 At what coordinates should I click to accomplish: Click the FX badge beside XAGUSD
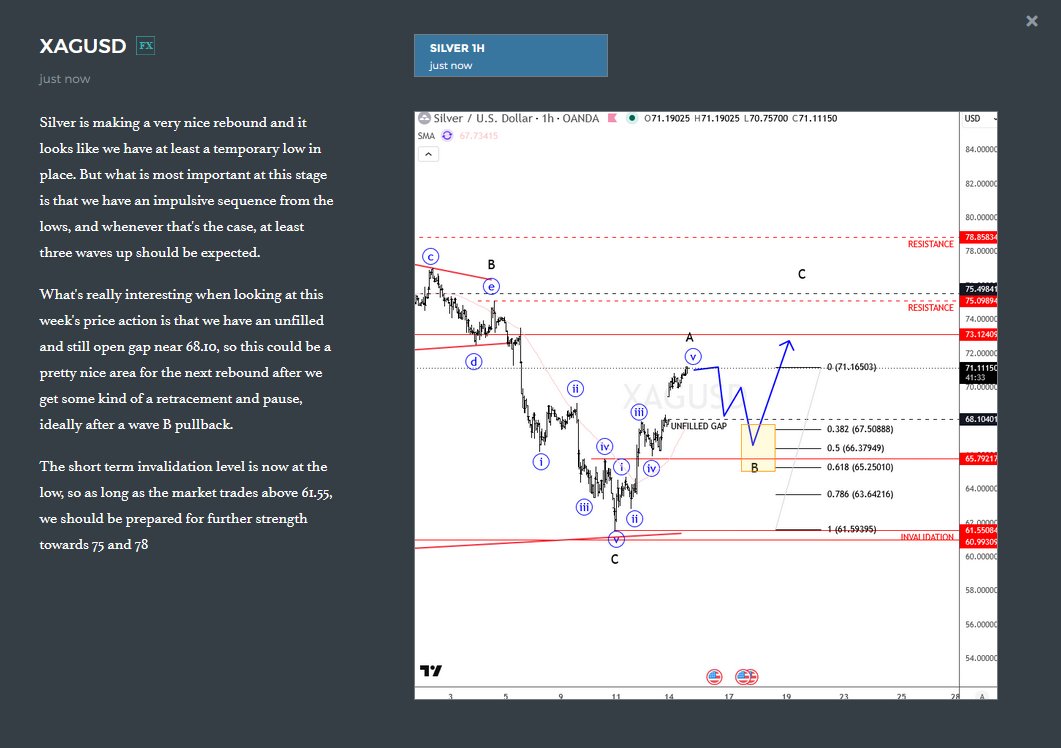click(x=145, y=46)
